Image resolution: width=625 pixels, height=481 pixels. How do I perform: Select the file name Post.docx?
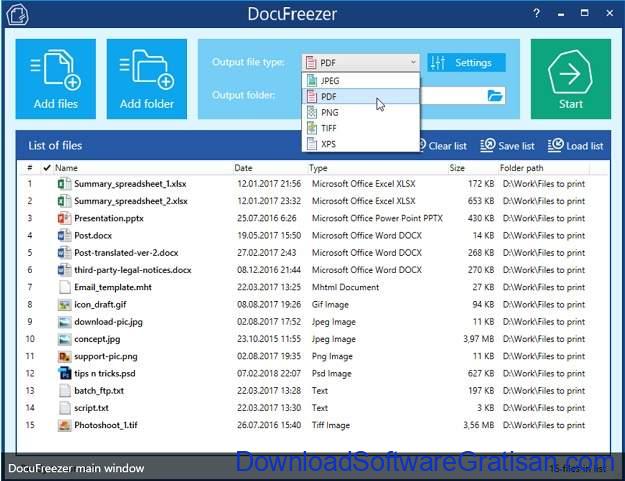coord(93,236)
